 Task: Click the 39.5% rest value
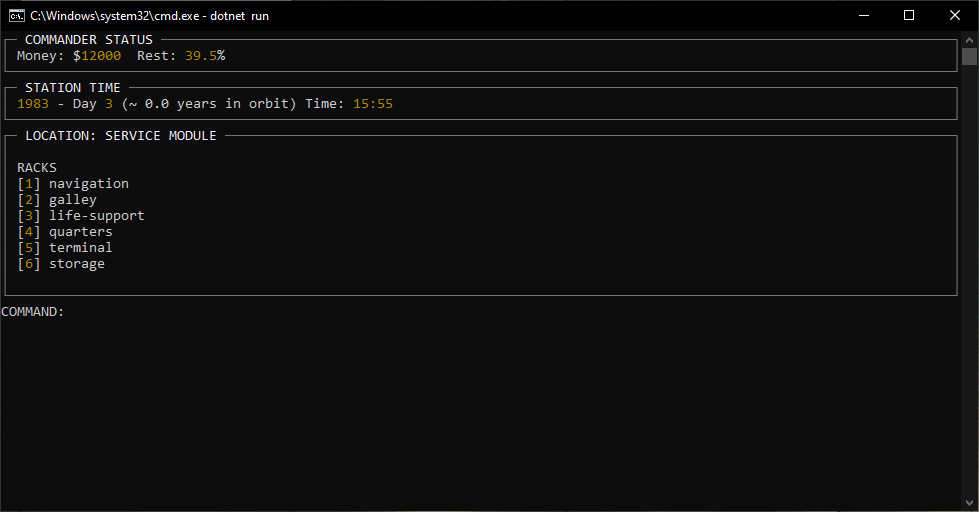(x=205, y=56)
